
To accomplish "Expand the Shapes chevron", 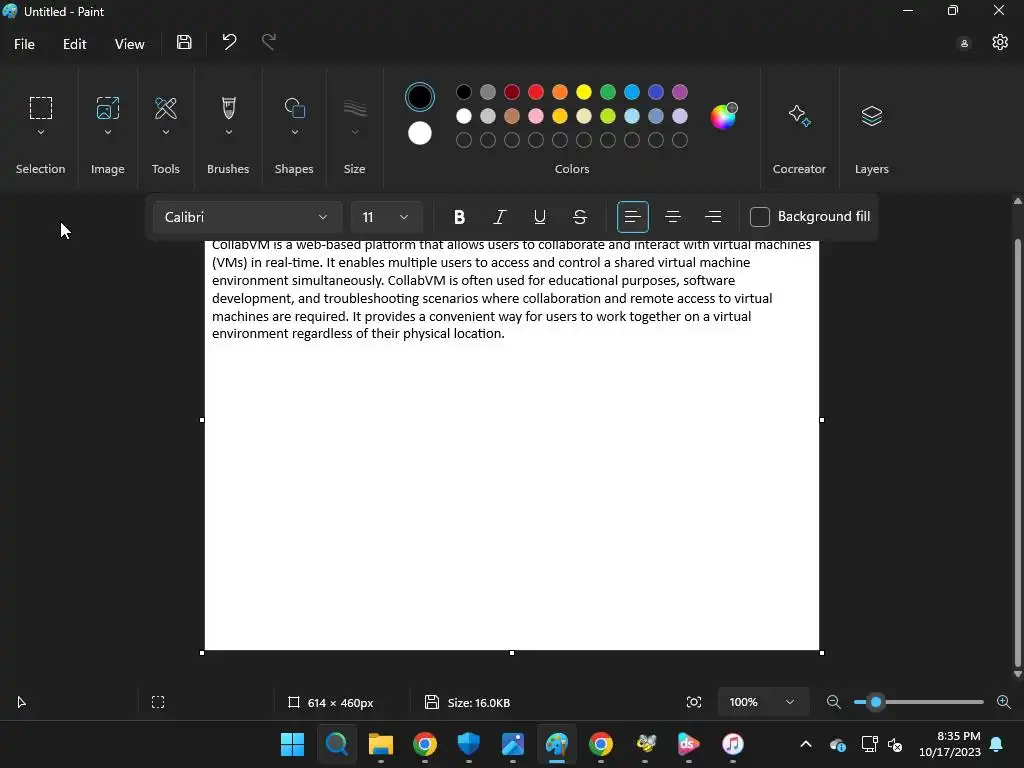I will point(295,133).
